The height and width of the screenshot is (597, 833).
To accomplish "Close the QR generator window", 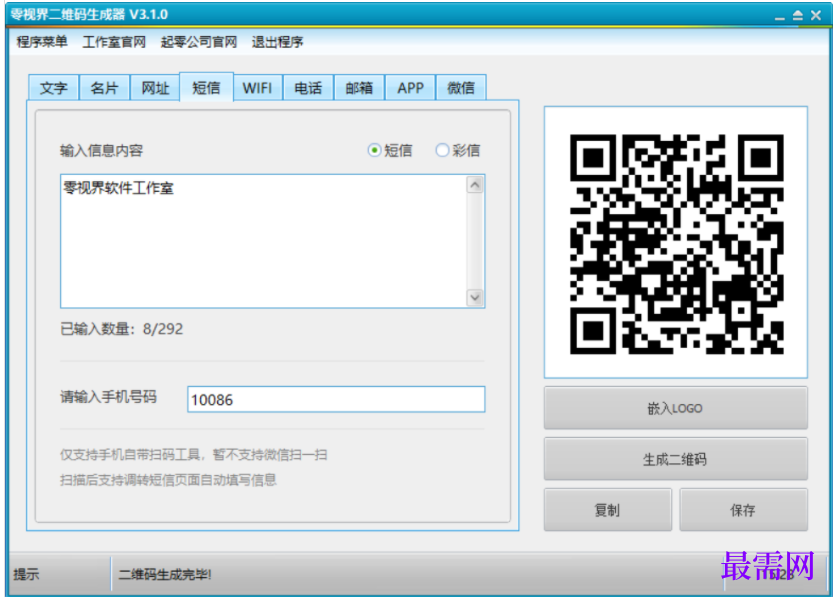I will [816, 15].
